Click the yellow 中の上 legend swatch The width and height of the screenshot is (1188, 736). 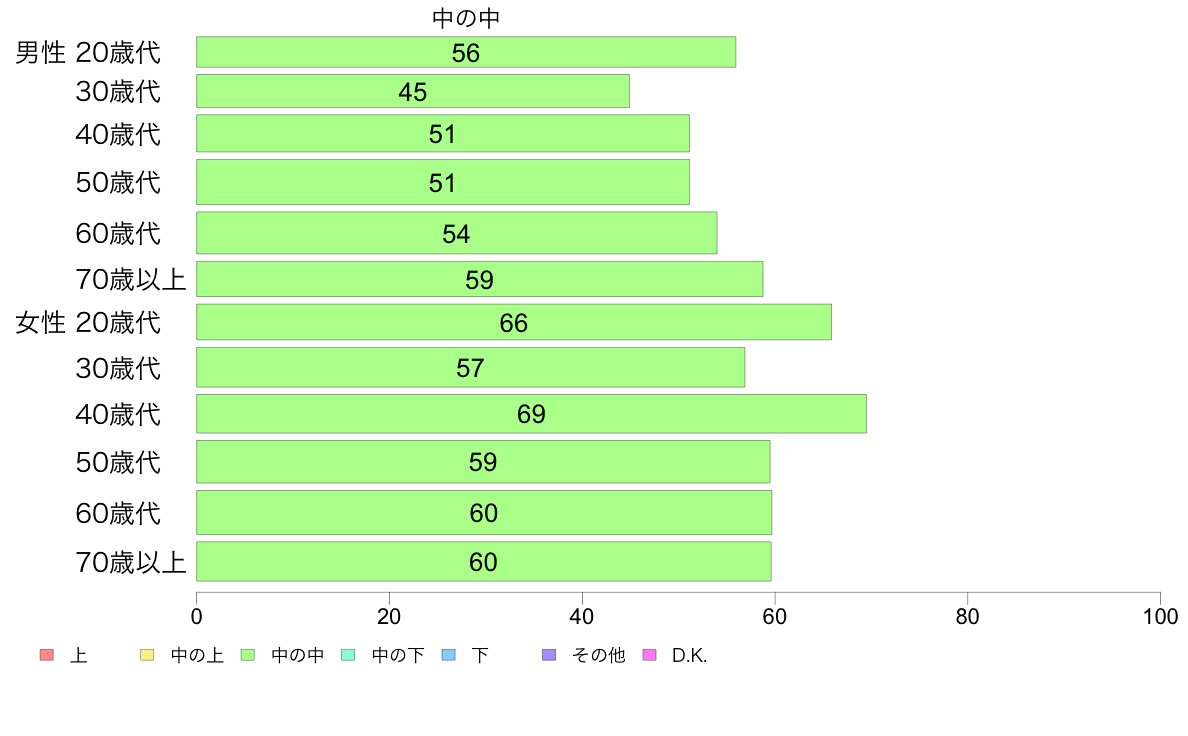tap(147, 655)
